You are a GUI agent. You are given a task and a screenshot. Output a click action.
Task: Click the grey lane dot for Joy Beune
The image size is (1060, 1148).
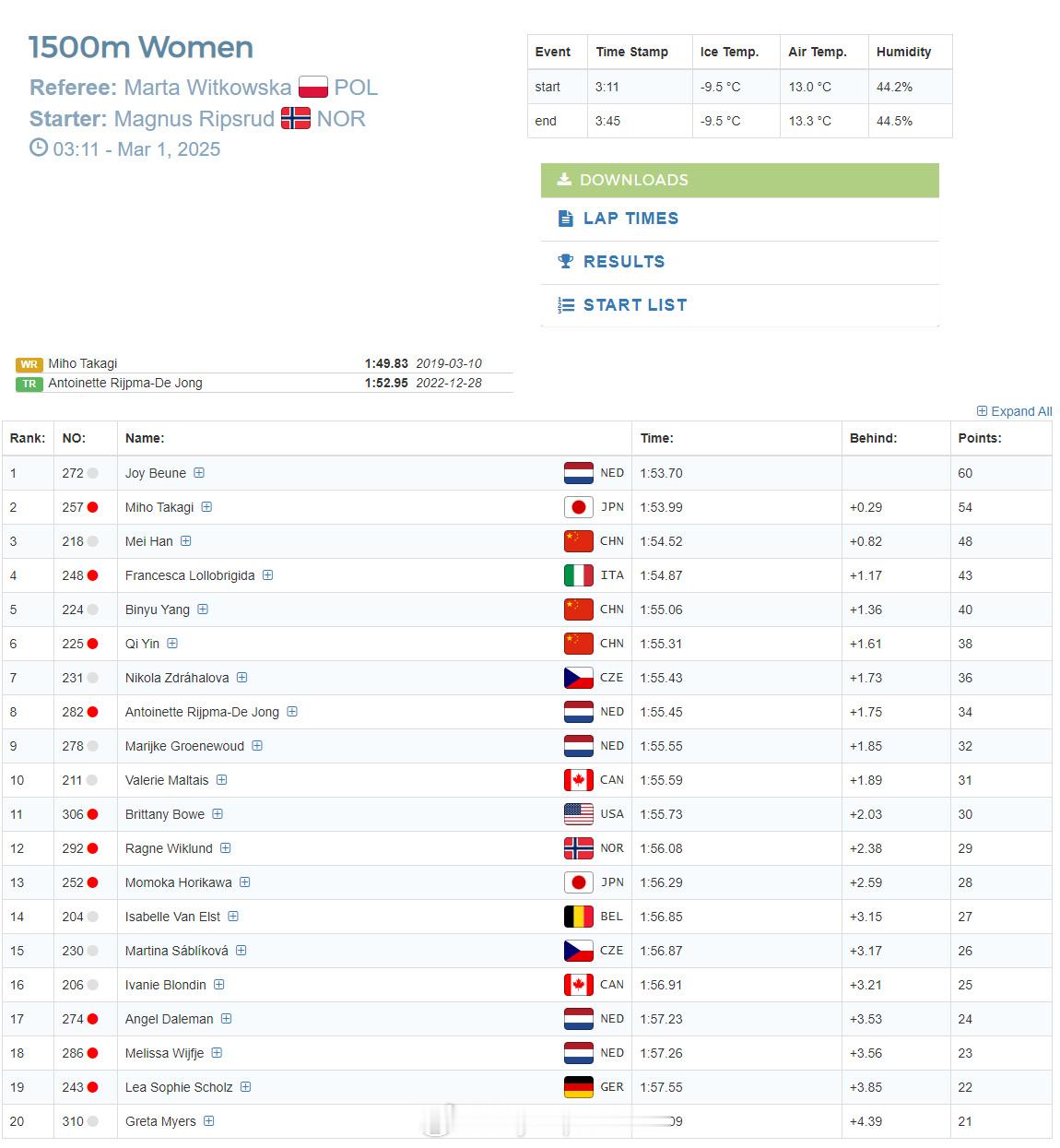coord(92,473)
